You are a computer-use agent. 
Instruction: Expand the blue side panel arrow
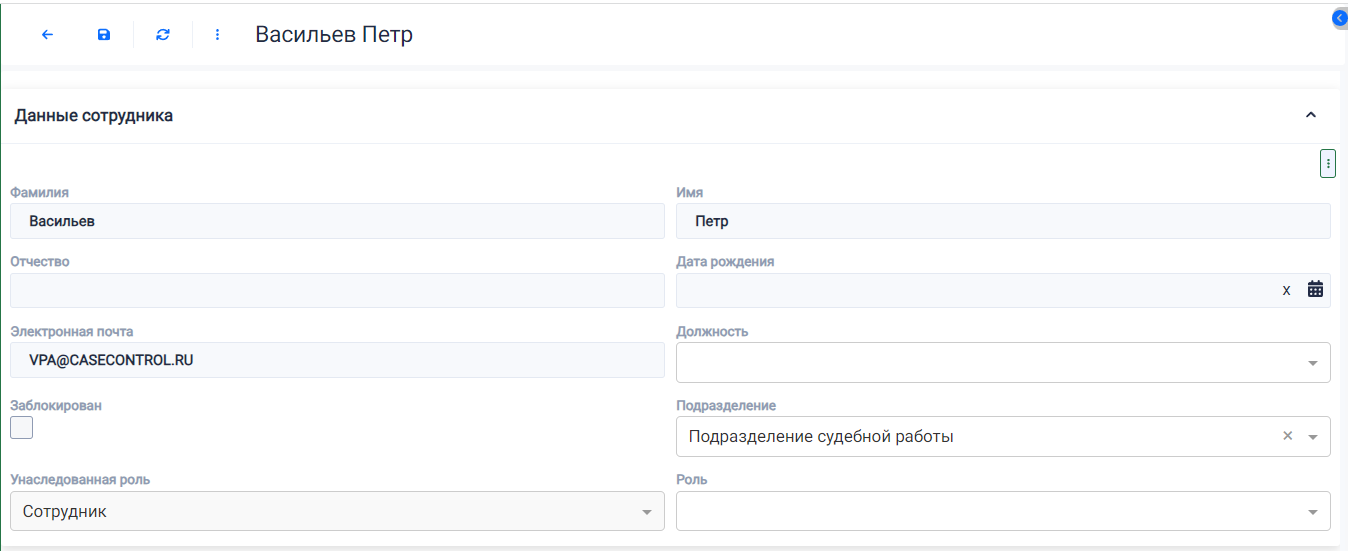pyautogui.click(x=1340, y=18)
